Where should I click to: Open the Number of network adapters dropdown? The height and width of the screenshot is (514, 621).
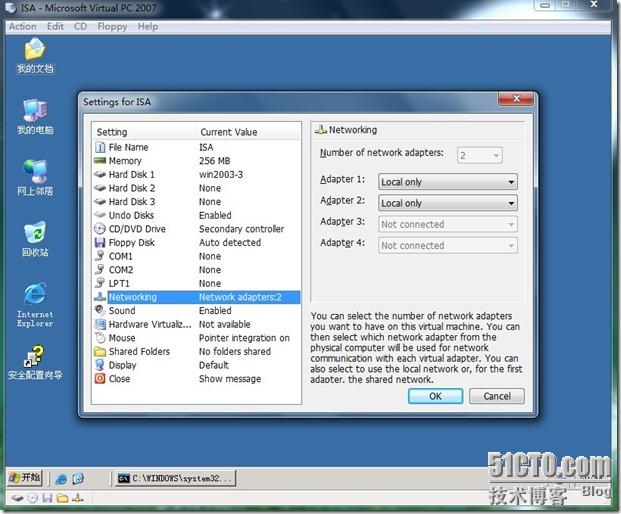tap(480, 155)
